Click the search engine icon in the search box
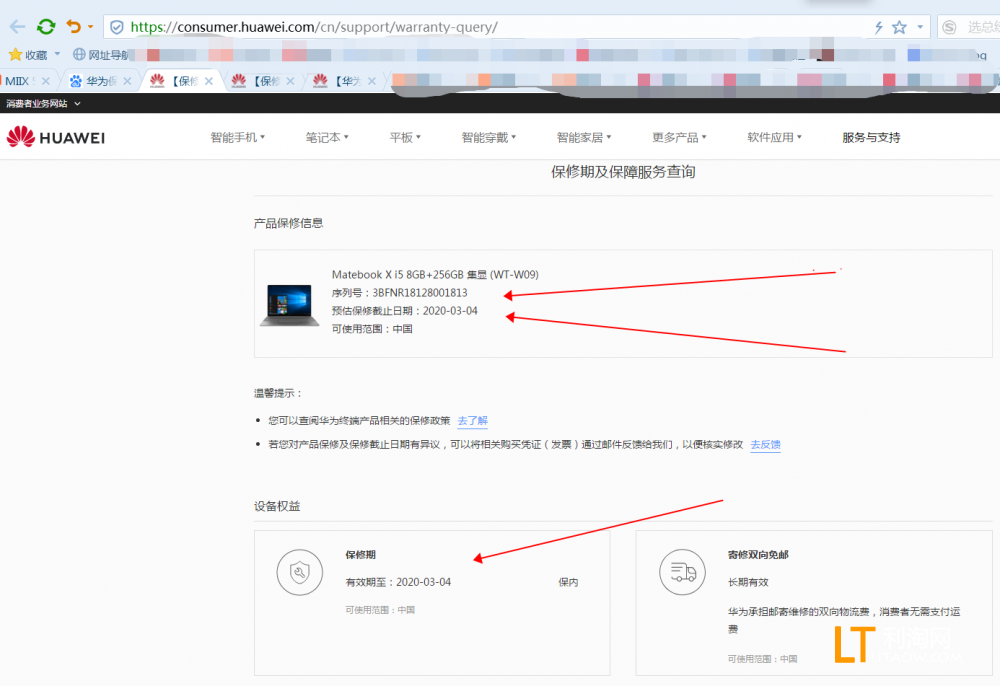 [949, 27]
